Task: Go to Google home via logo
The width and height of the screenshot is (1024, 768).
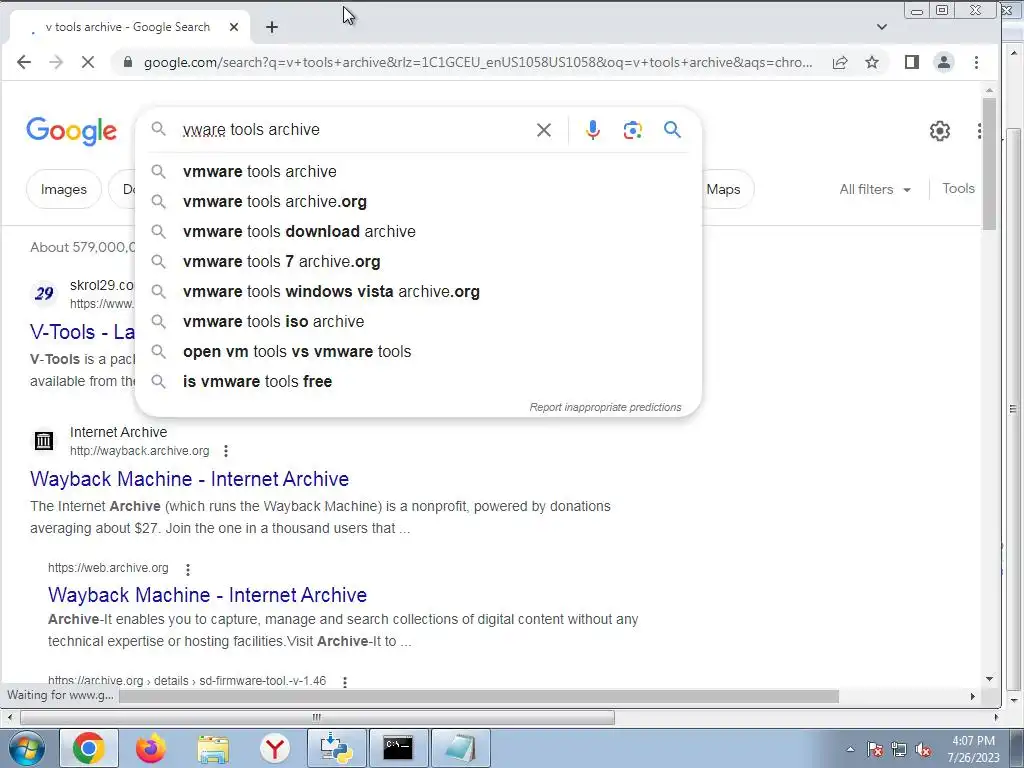Action: point(71,131)
